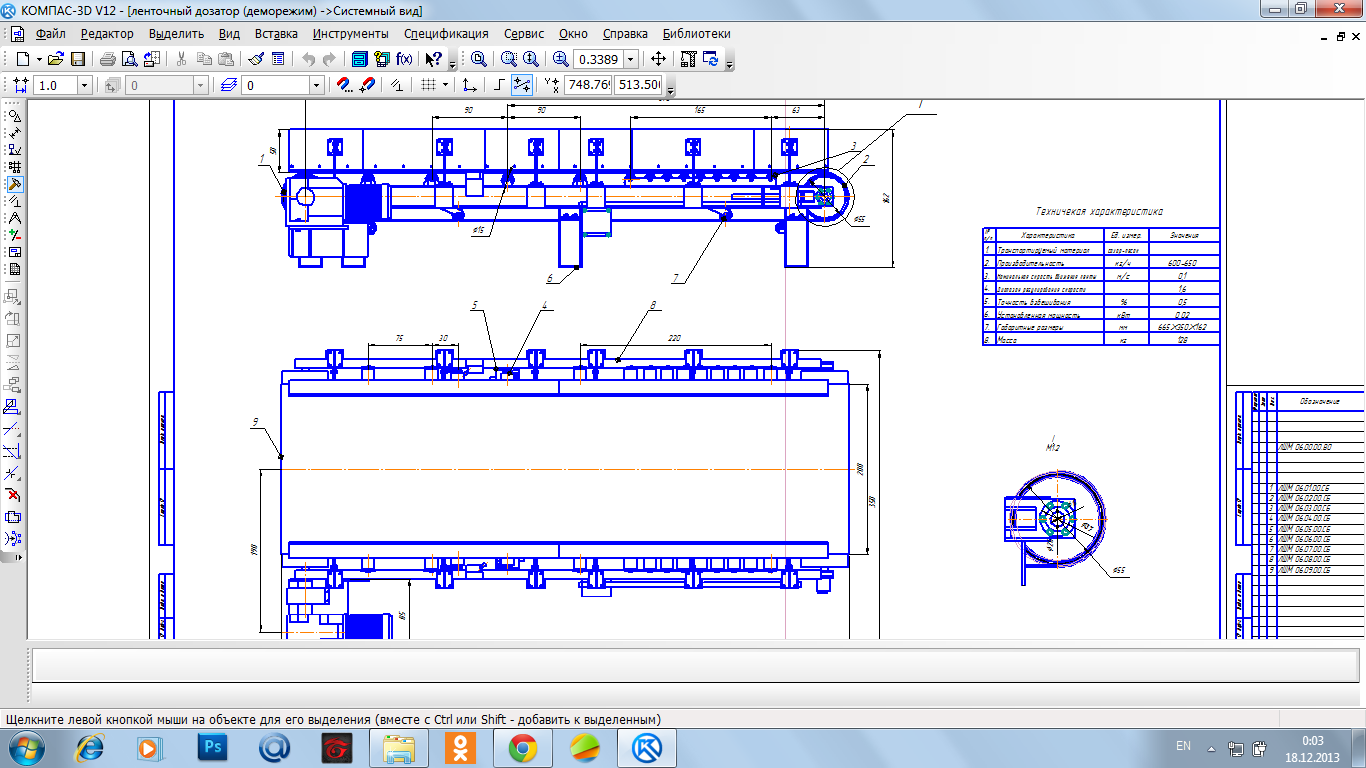
Task: Click the scale magnifier beside 0.3389 field
Action: point(560,59)
